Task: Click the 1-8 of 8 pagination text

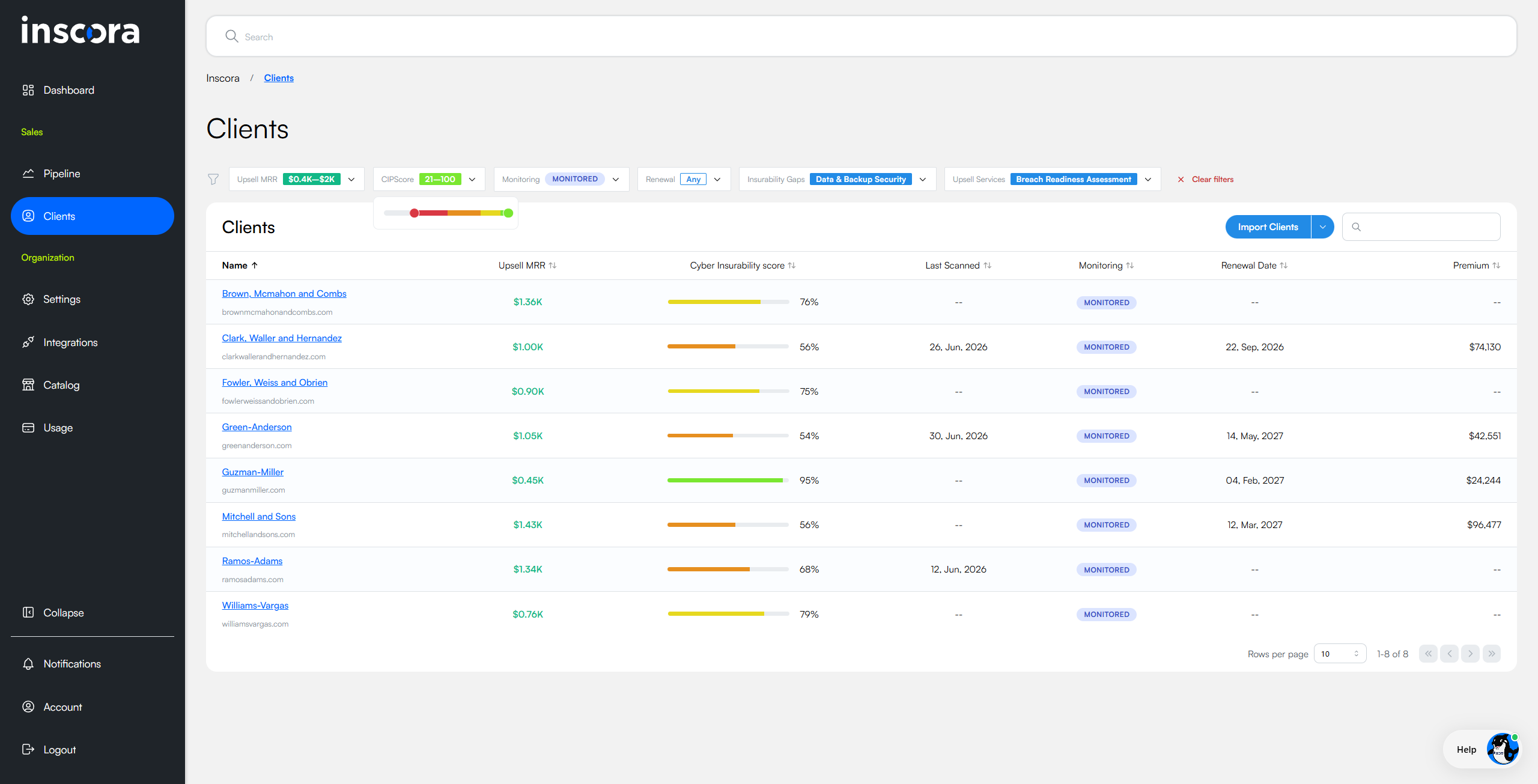Action: [x=1393, y=654]
